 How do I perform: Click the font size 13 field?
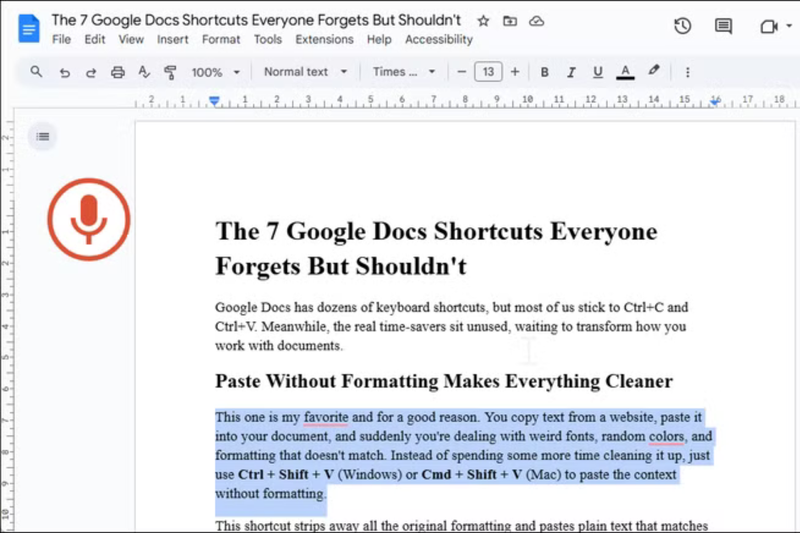point(488,72)
